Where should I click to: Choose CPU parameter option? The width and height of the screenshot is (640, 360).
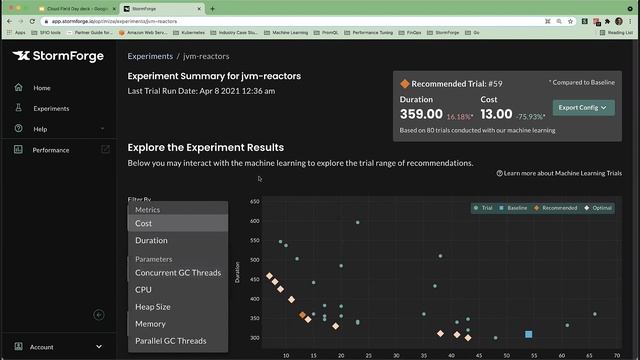click(x=178, y=289)
